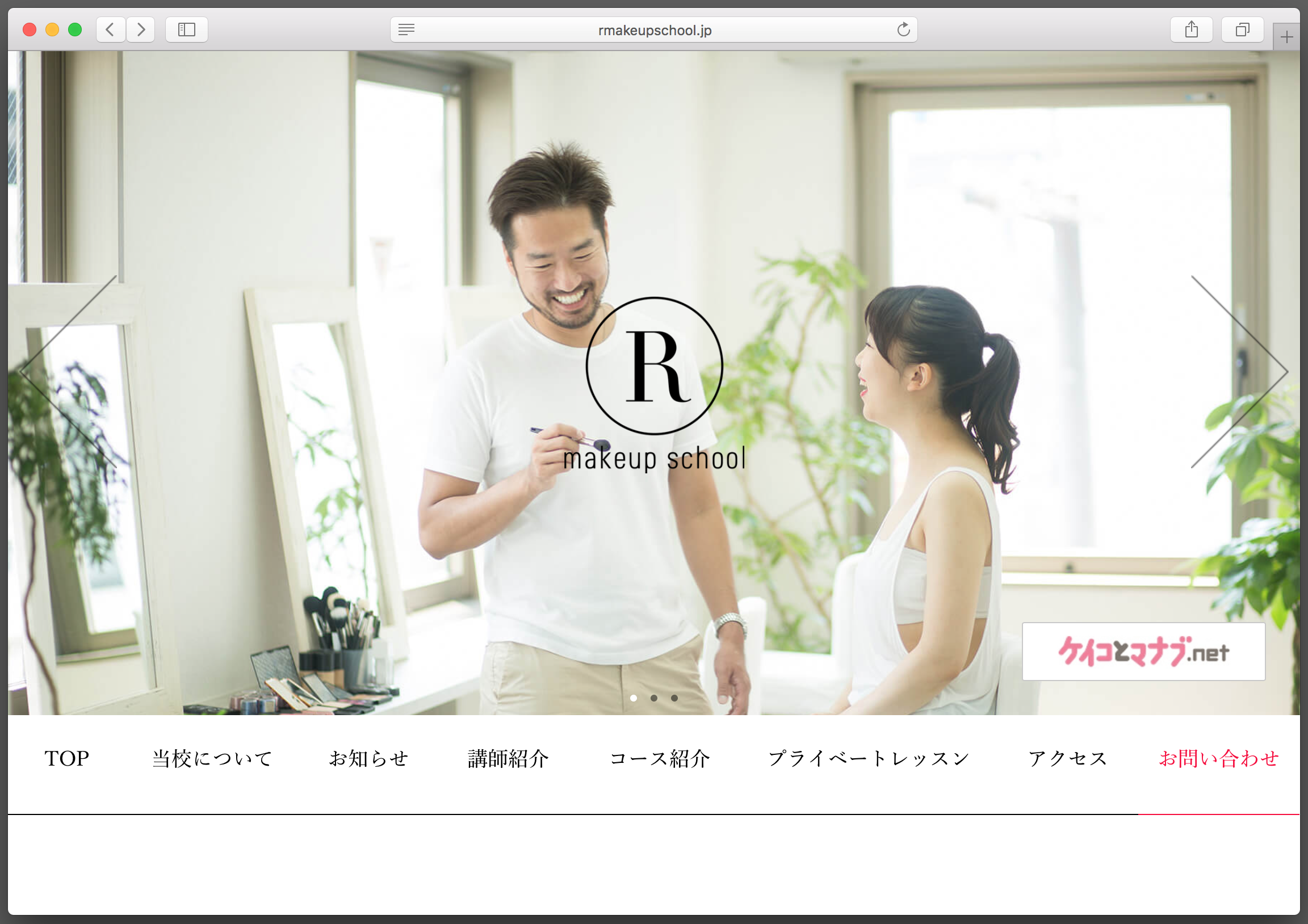Open お知らせ news page
Image resolution: width=1308 pixels, height=924 pixels.
[368, 758]
